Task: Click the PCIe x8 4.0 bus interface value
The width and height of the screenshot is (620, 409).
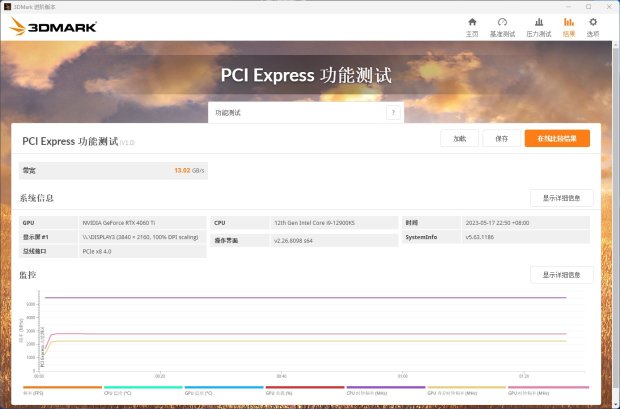Action: (x=96, y=251)
